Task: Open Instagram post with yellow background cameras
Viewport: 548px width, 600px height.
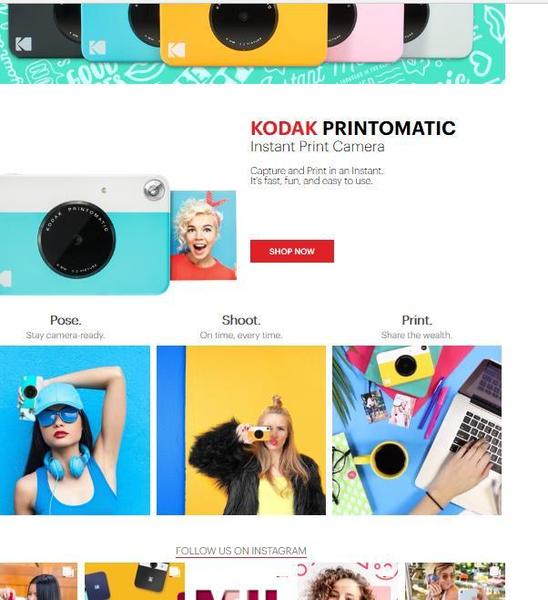Action: [x=135, y=581]
